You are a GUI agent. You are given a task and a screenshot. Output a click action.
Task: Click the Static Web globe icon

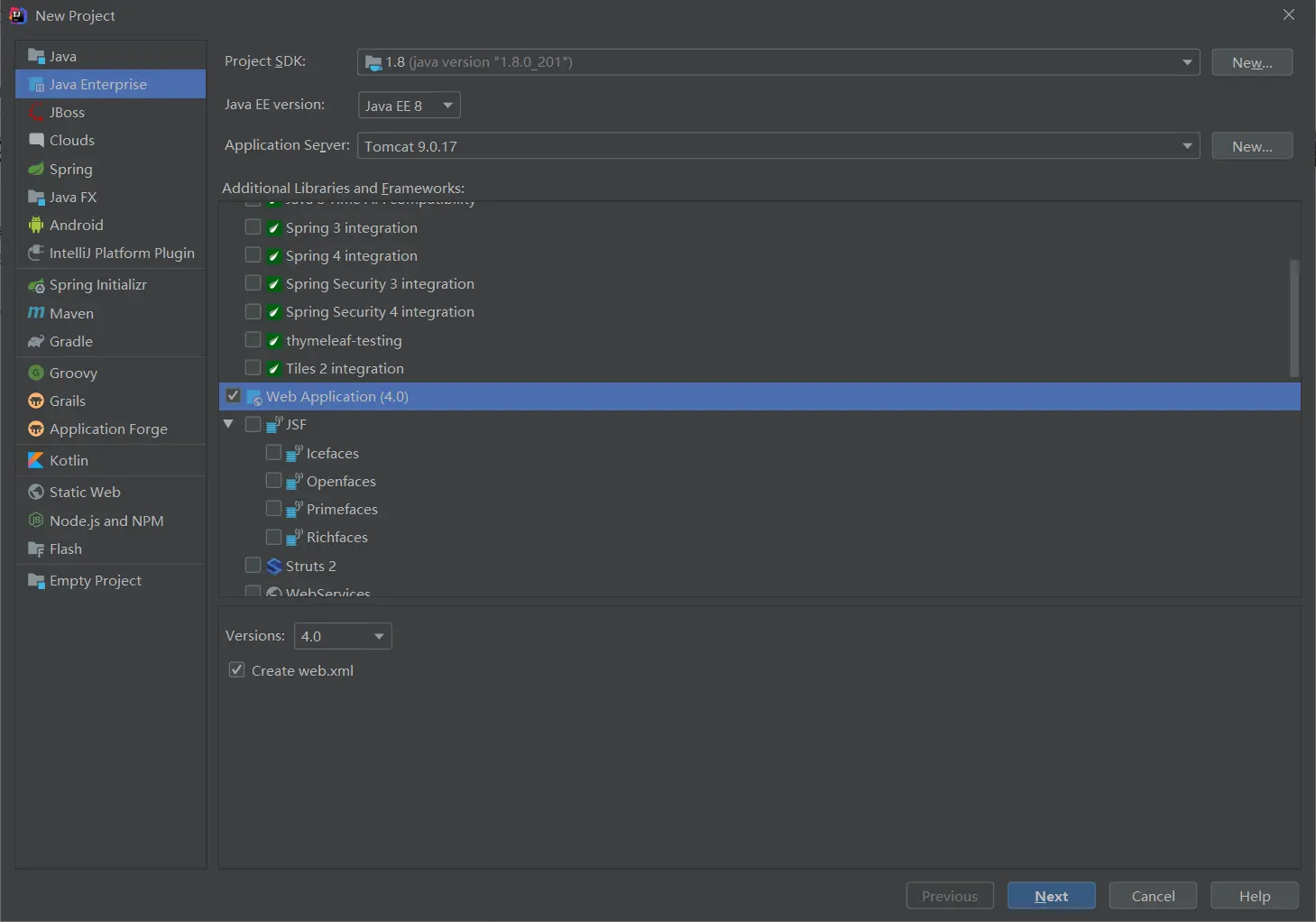[36, 492]
